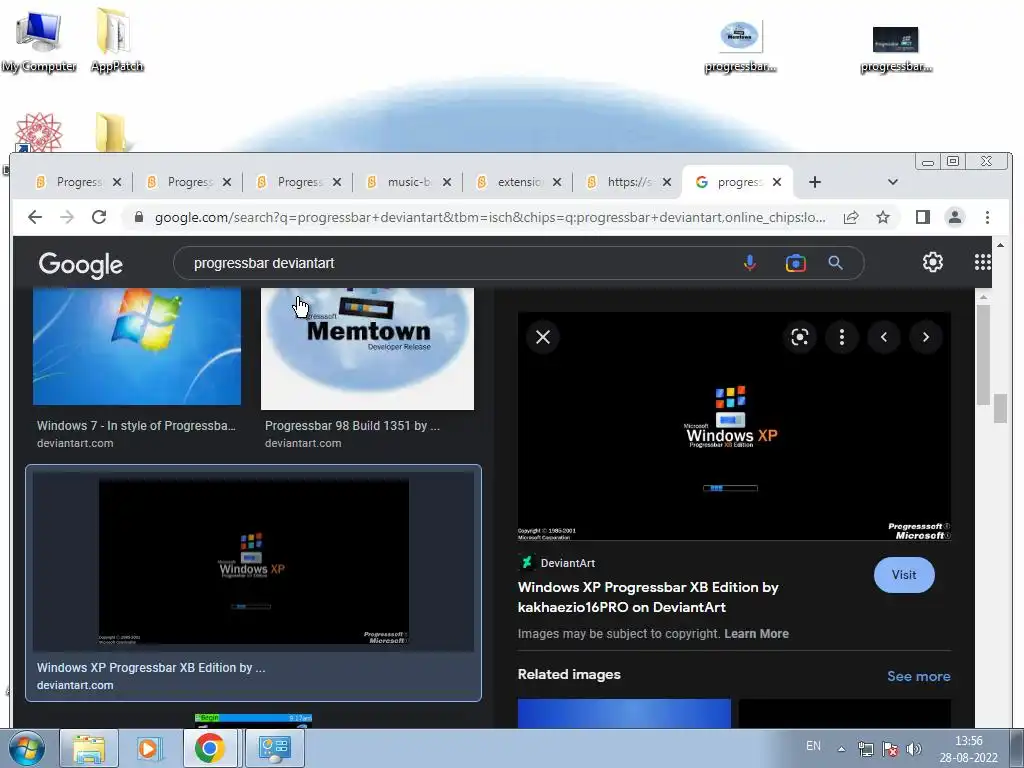Bookmark this page with the star icon
This screenshot has width=1024, height=768.
point(883,217)
